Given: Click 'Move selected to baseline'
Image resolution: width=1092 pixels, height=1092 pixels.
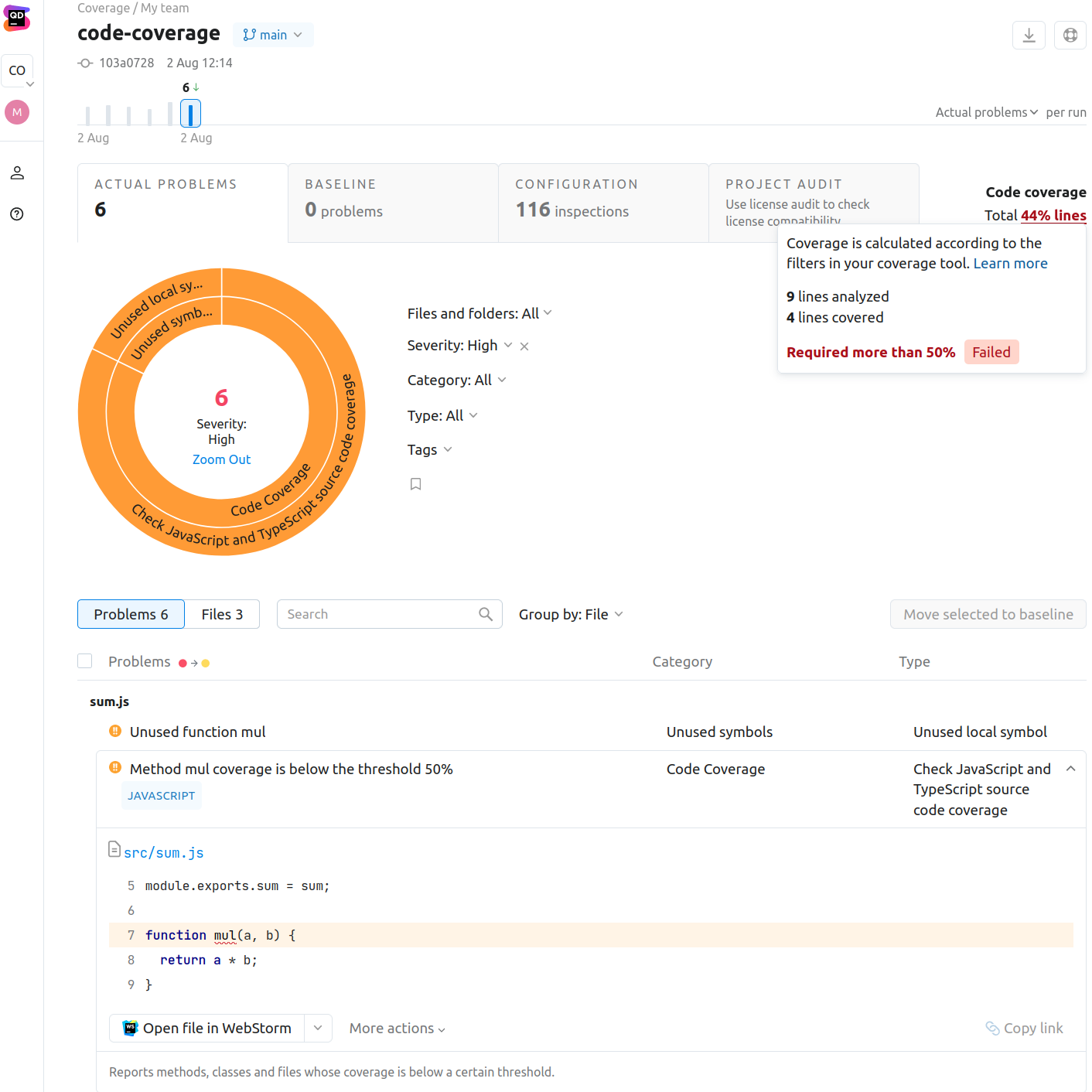Looking at the screenshot, I should [x=988, y=614].
